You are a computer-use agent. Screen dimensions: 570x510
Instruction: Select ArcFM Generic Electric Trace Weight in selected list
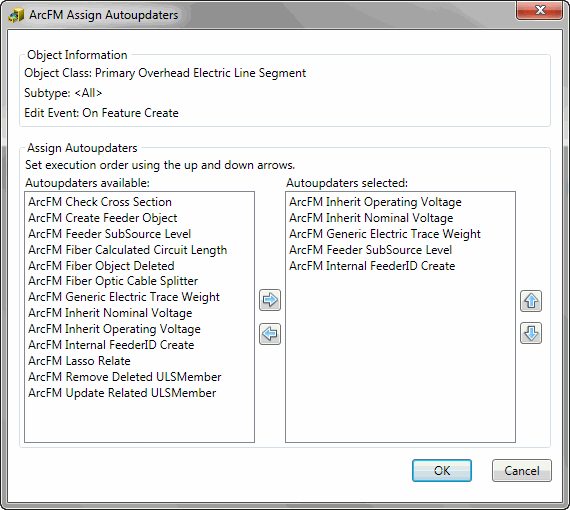click(x=385, y=234)
